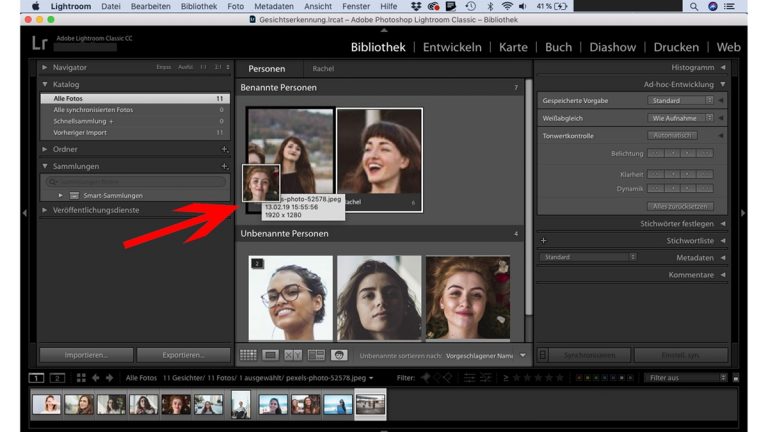Switch to the Entwickeln module
Viewport: 768px width, 432px height.
pos(452,47)
